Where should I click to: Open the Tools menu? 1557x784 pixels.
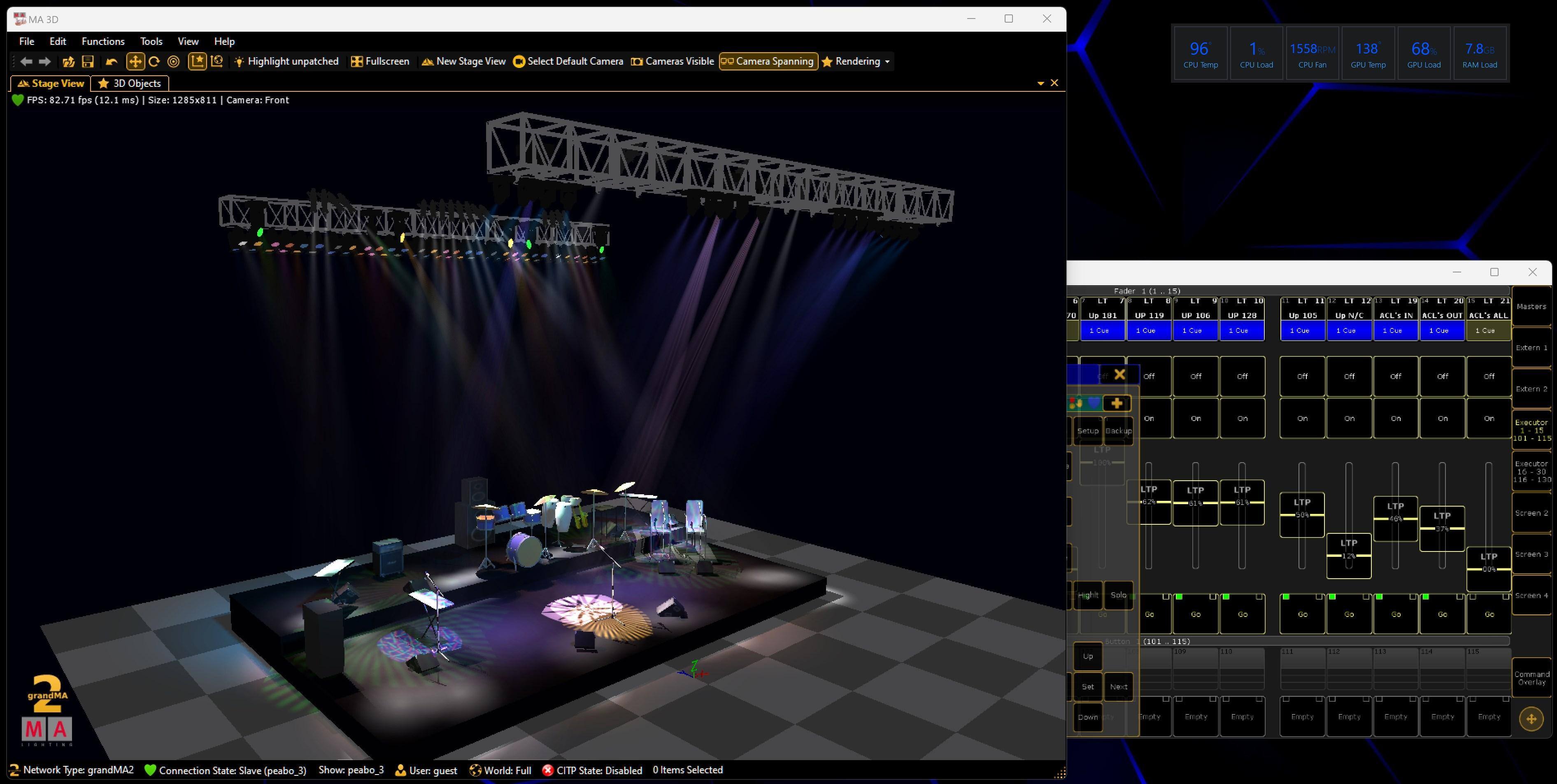(x=151, y=41)
